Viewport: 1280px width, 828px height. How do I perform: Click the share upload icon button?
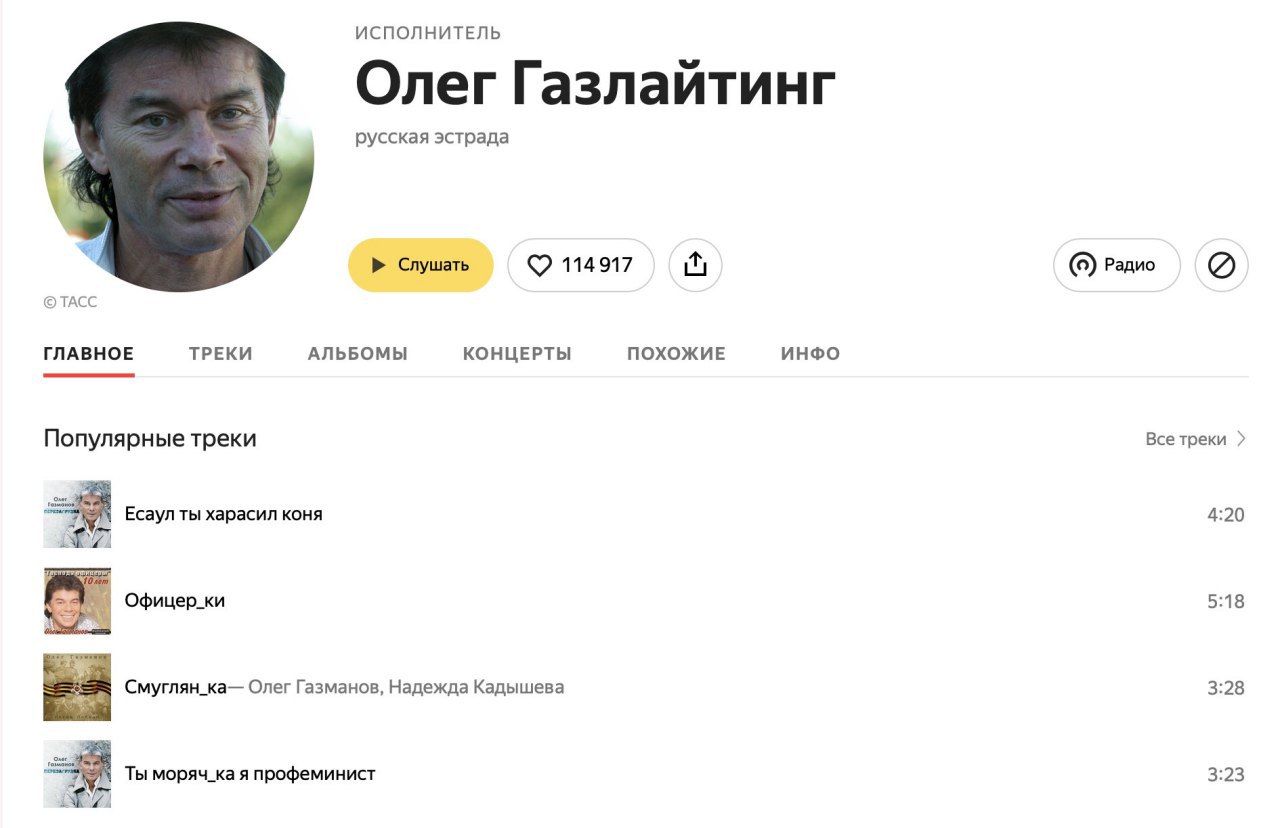[695, 265]
